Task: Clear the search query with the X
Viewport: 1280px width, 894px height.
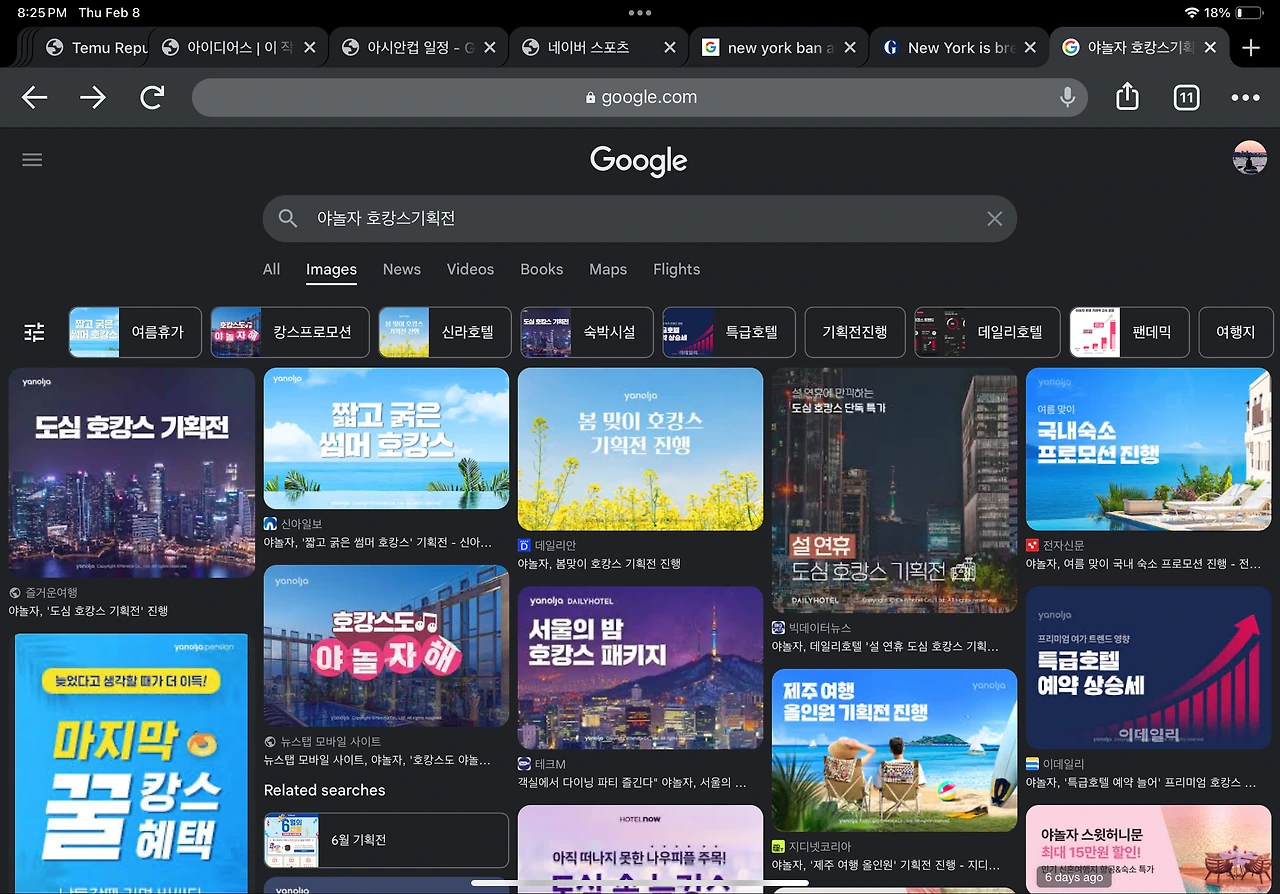Action: (994, 218)
